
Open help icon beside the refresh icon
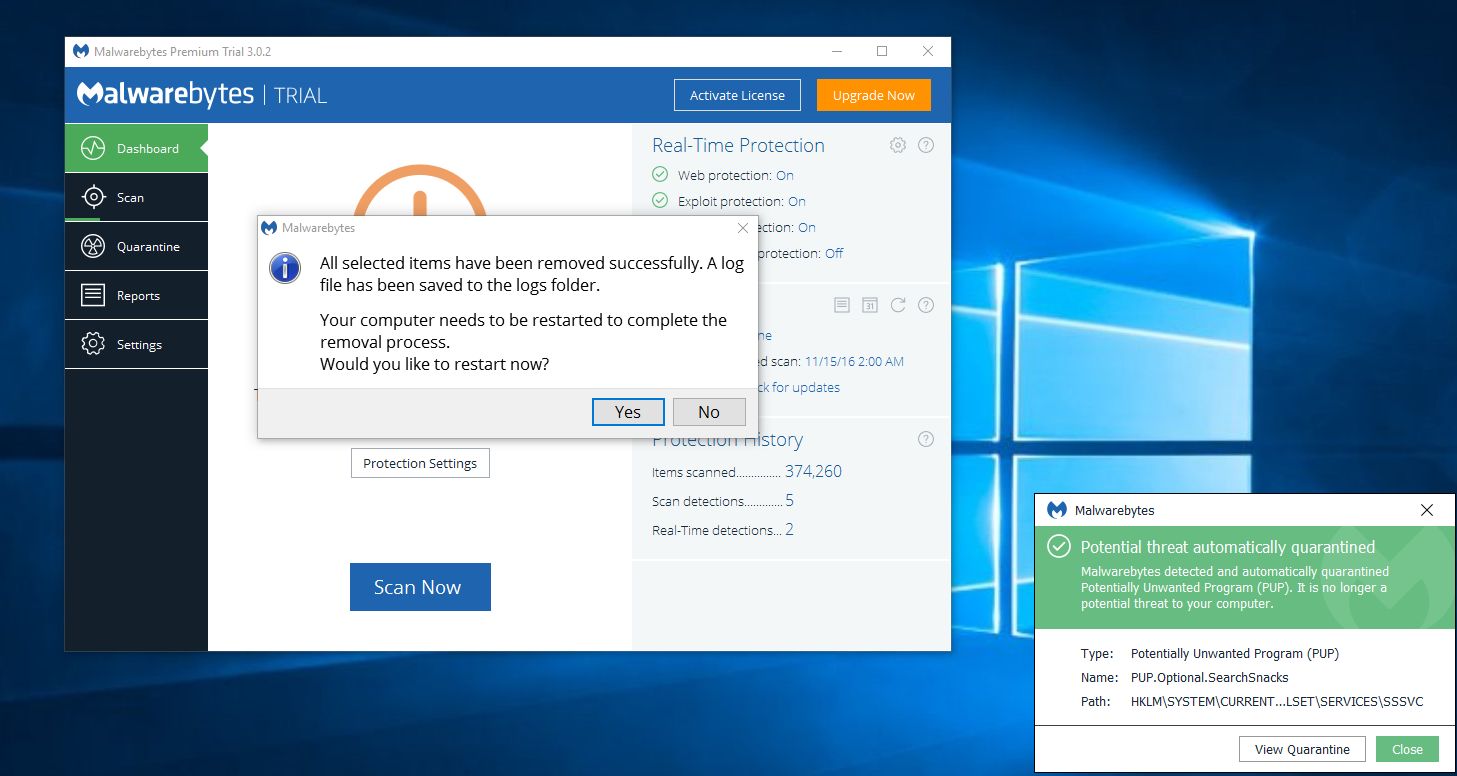click(926, 305)
